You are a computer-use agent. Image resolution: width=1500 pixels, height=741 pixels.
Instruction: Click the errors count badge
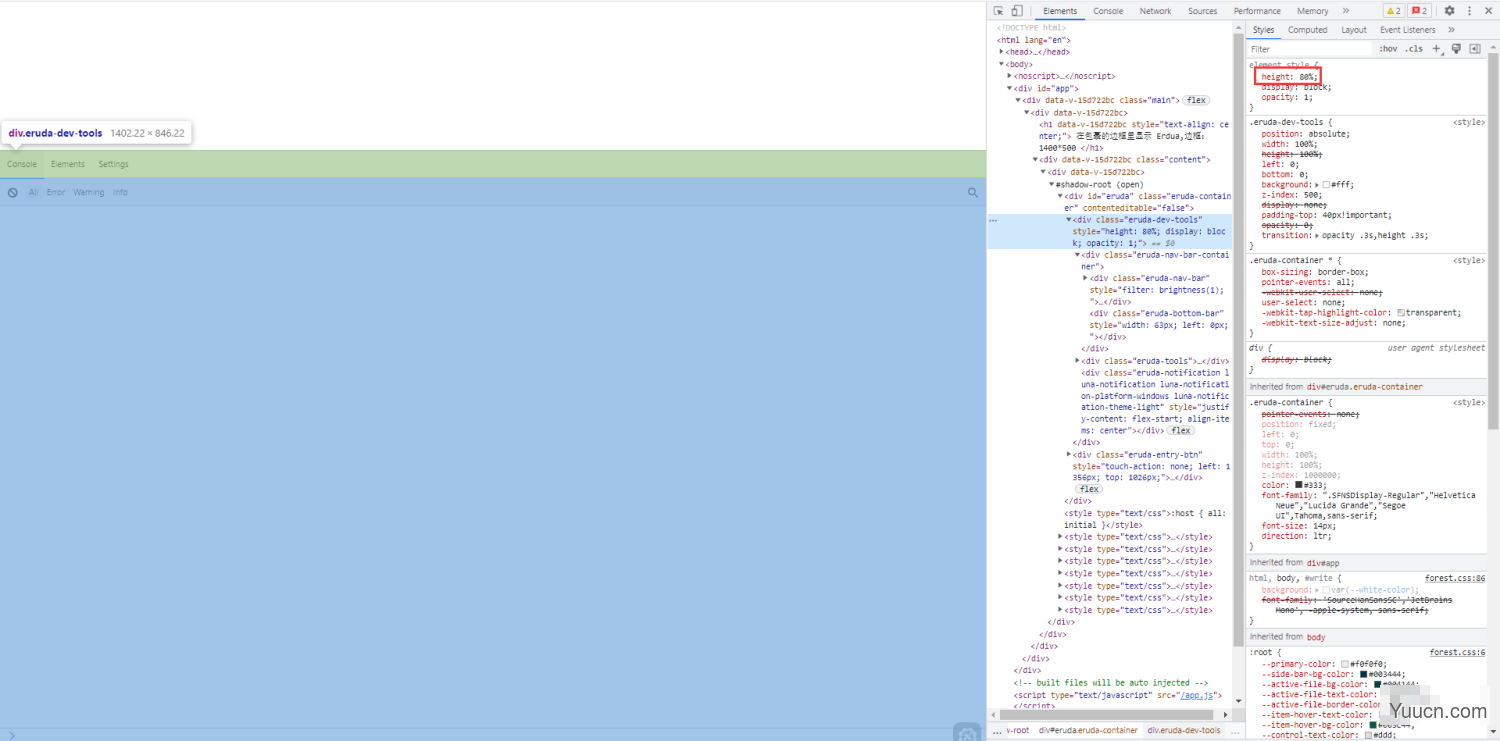(1419, 11)
